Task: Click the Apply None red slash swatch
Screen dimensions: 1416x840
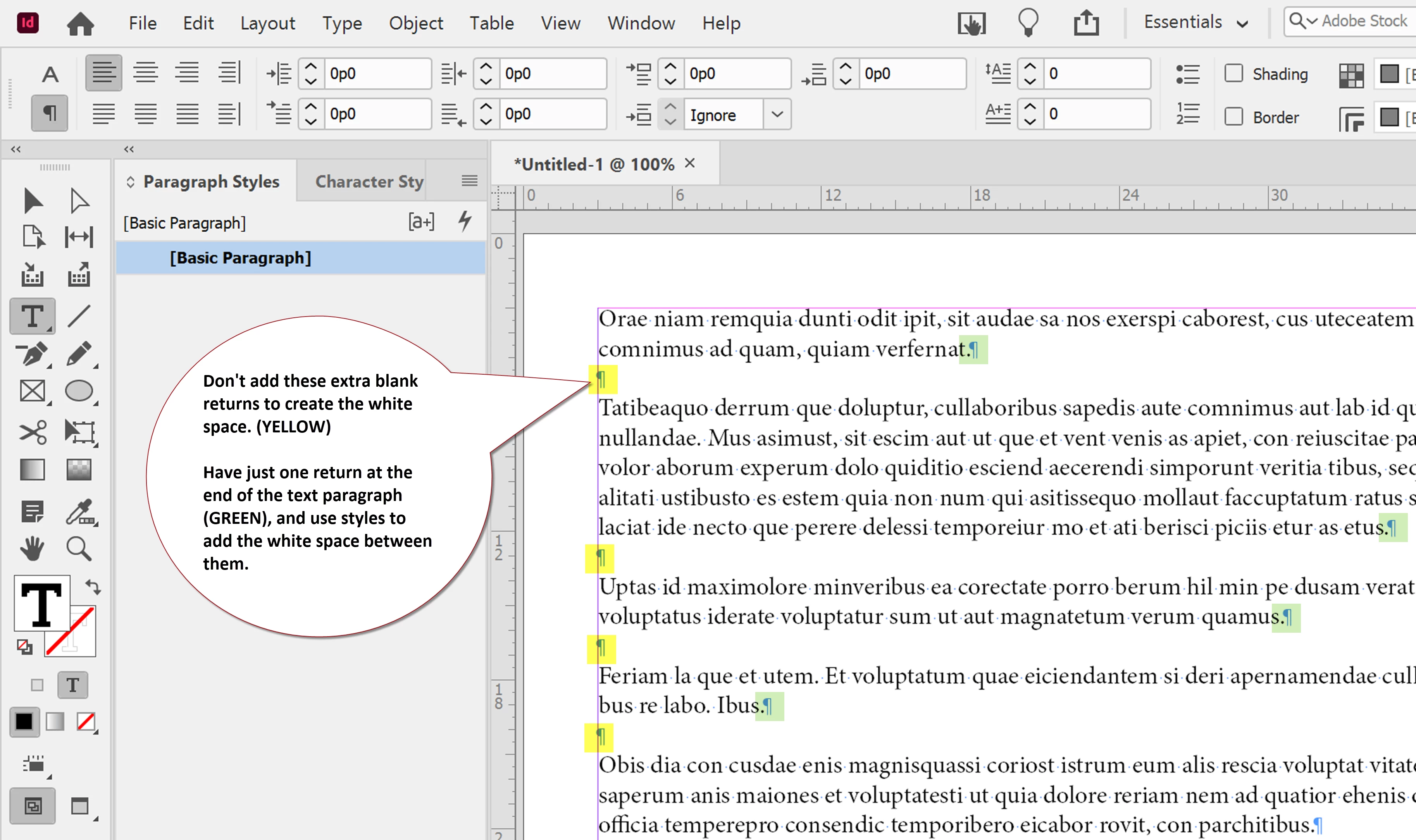Action: coord(86,722)
